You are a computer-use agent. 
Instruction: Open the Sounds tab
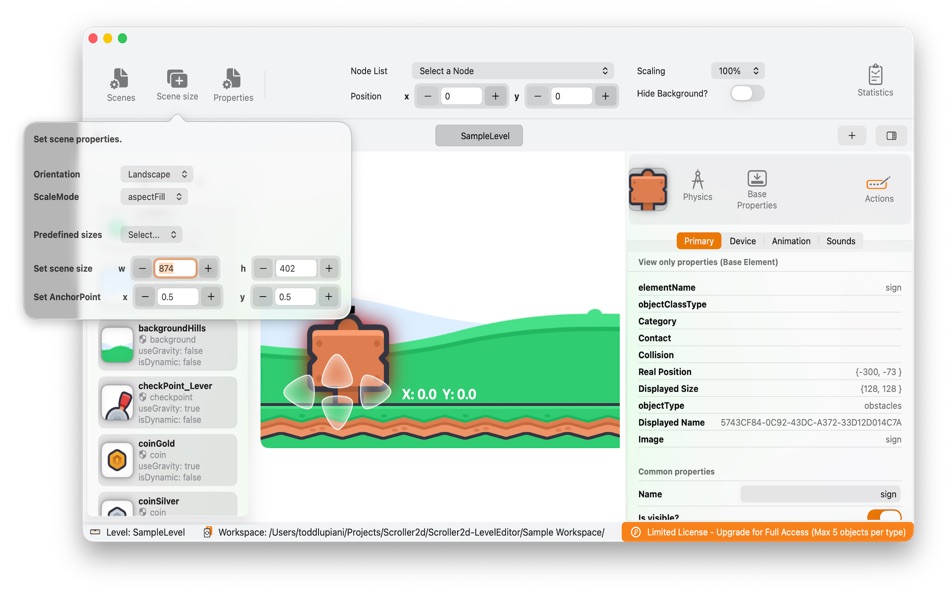click(841, 240)
